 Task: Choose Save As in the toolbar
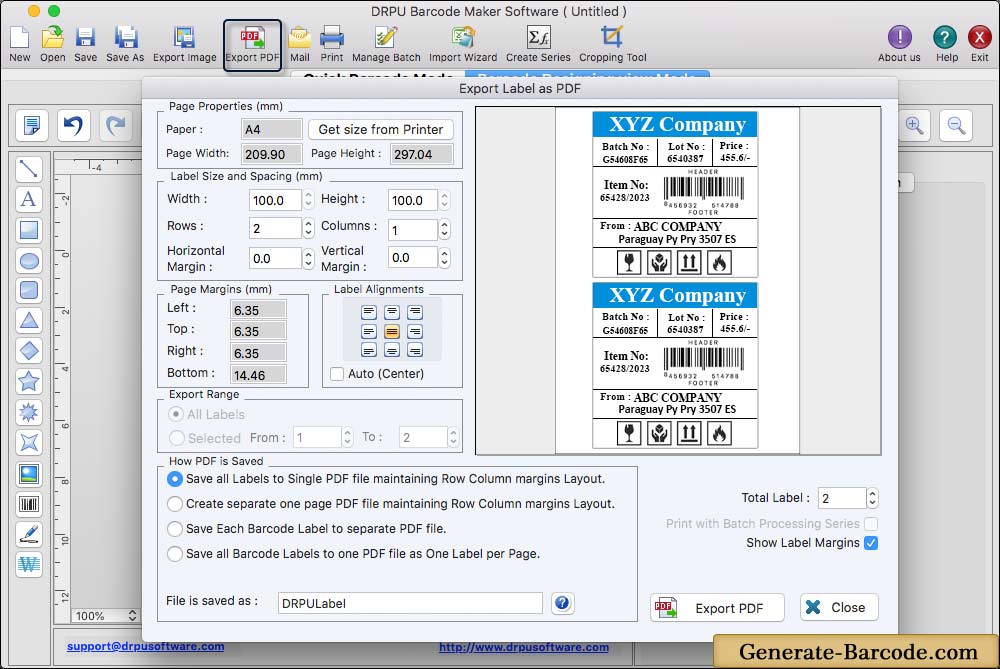pyautogui.click(x=125, y=43)
